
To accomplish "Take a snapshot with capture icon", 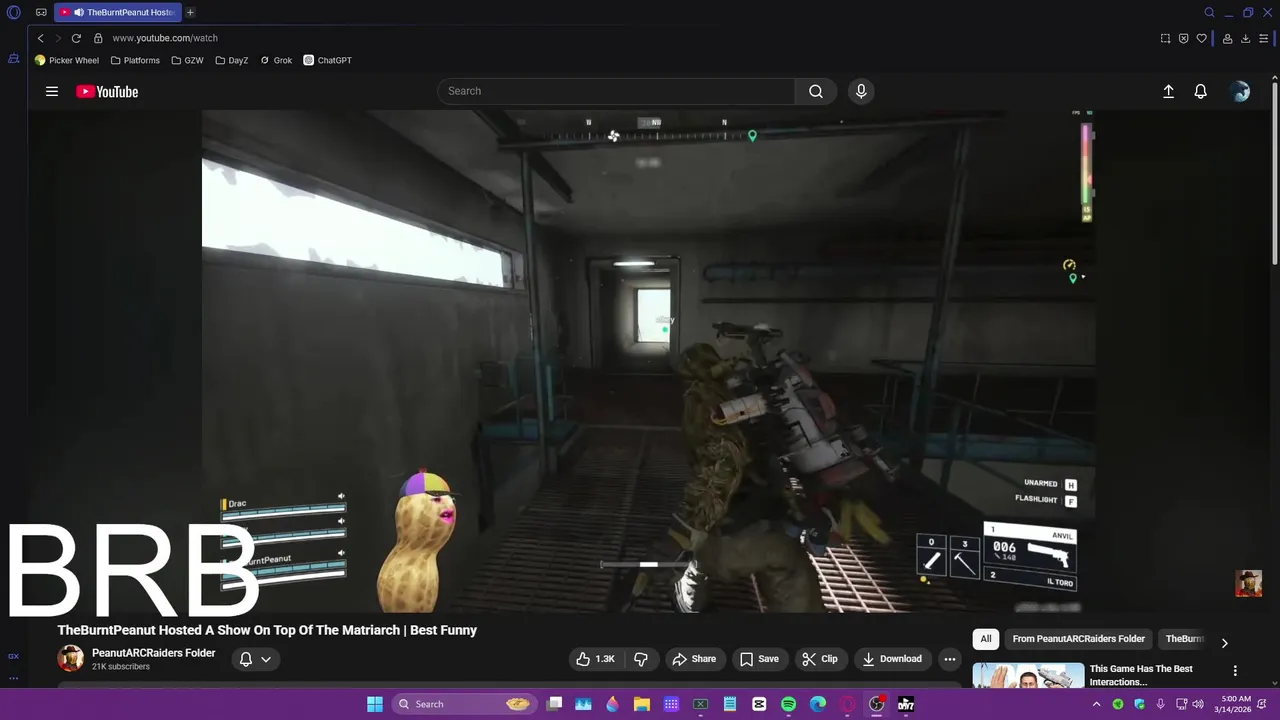I will [x=1165, y=38].
